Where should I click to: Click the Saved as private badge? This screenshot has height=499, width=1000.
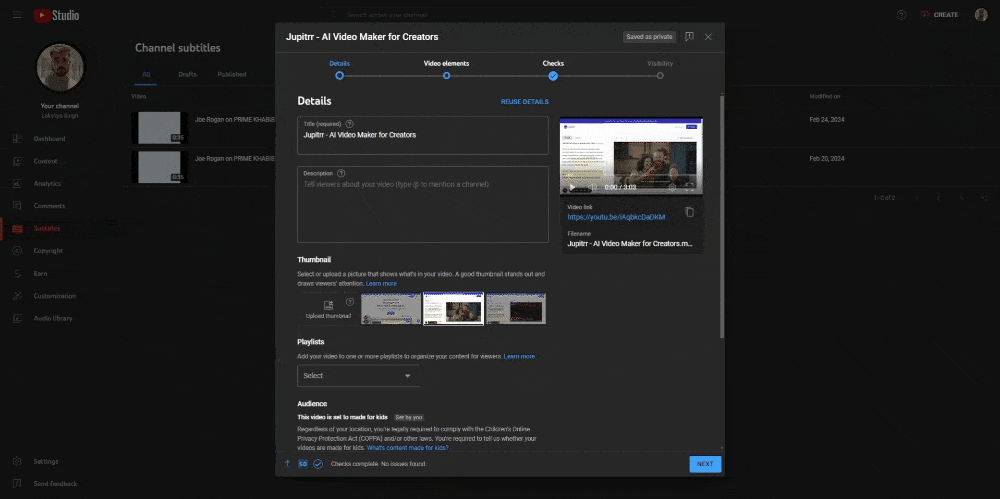click(x=649, y=36)
